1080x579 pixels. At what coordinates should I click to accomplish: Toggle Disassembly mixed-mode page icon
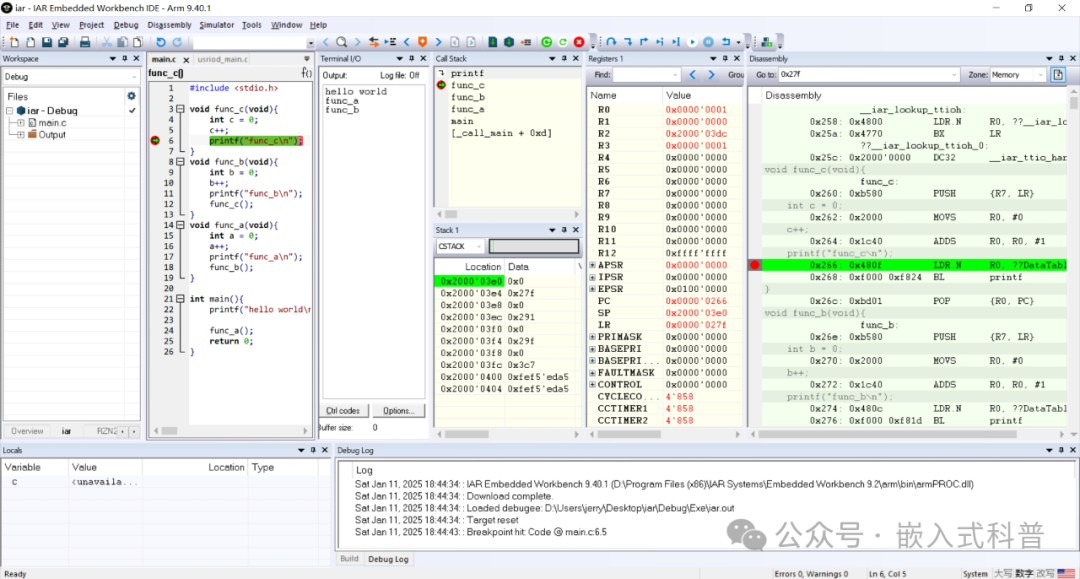pyautogui.click(x=1058, y=74)
